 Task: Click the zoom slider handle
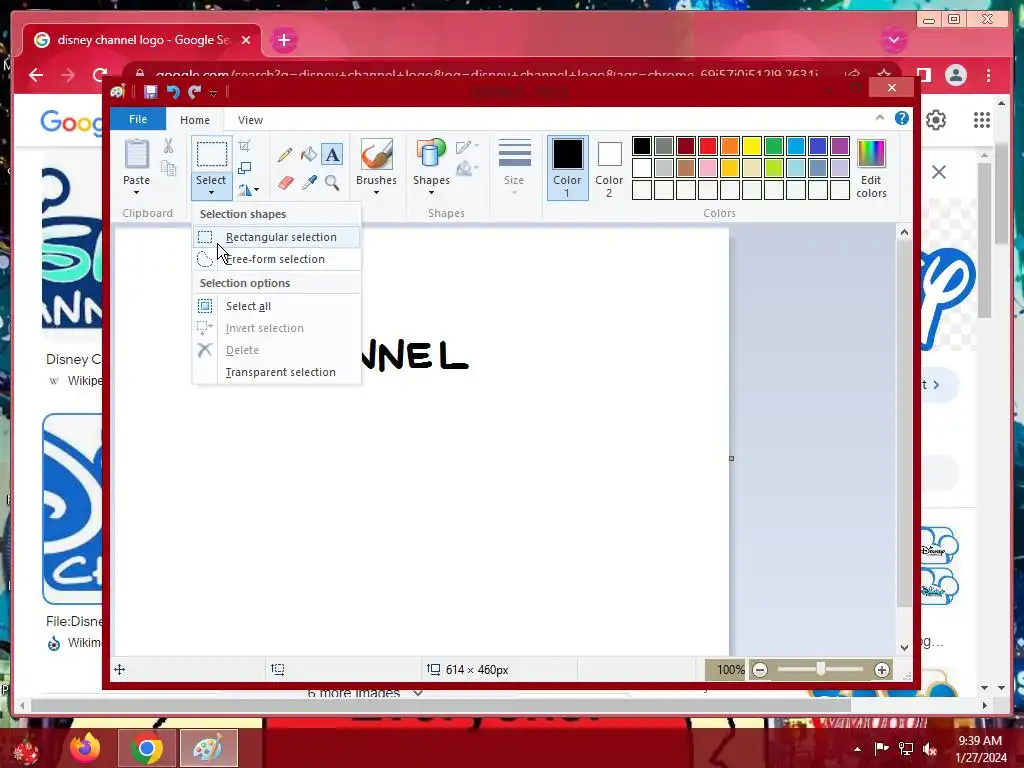pyautogui.click(x=821, y=669)
